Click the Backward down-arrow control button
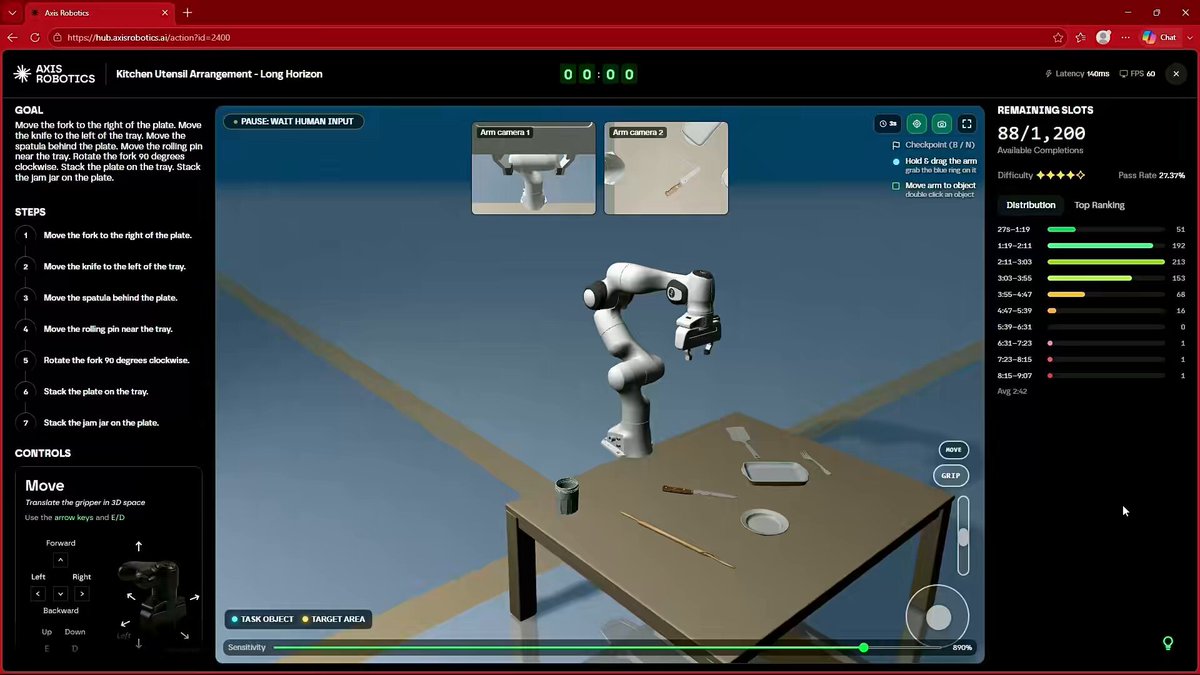Screen dimensions: 1200x675 click(x=60, y=594)
